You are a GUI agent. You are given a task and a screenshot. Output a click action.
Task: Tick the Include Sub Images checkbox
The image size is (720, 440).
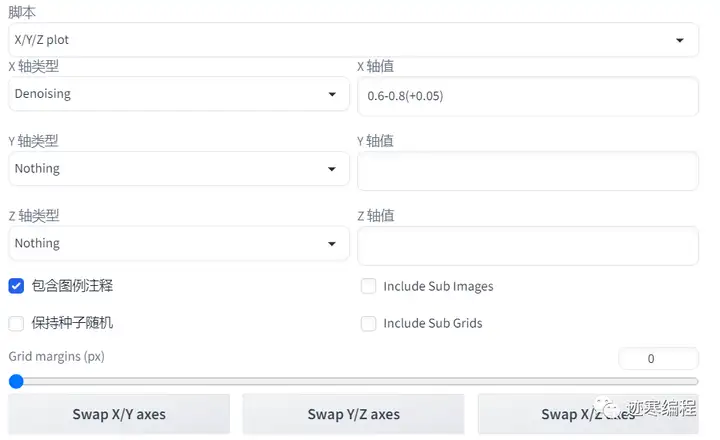tap(368, 286)
